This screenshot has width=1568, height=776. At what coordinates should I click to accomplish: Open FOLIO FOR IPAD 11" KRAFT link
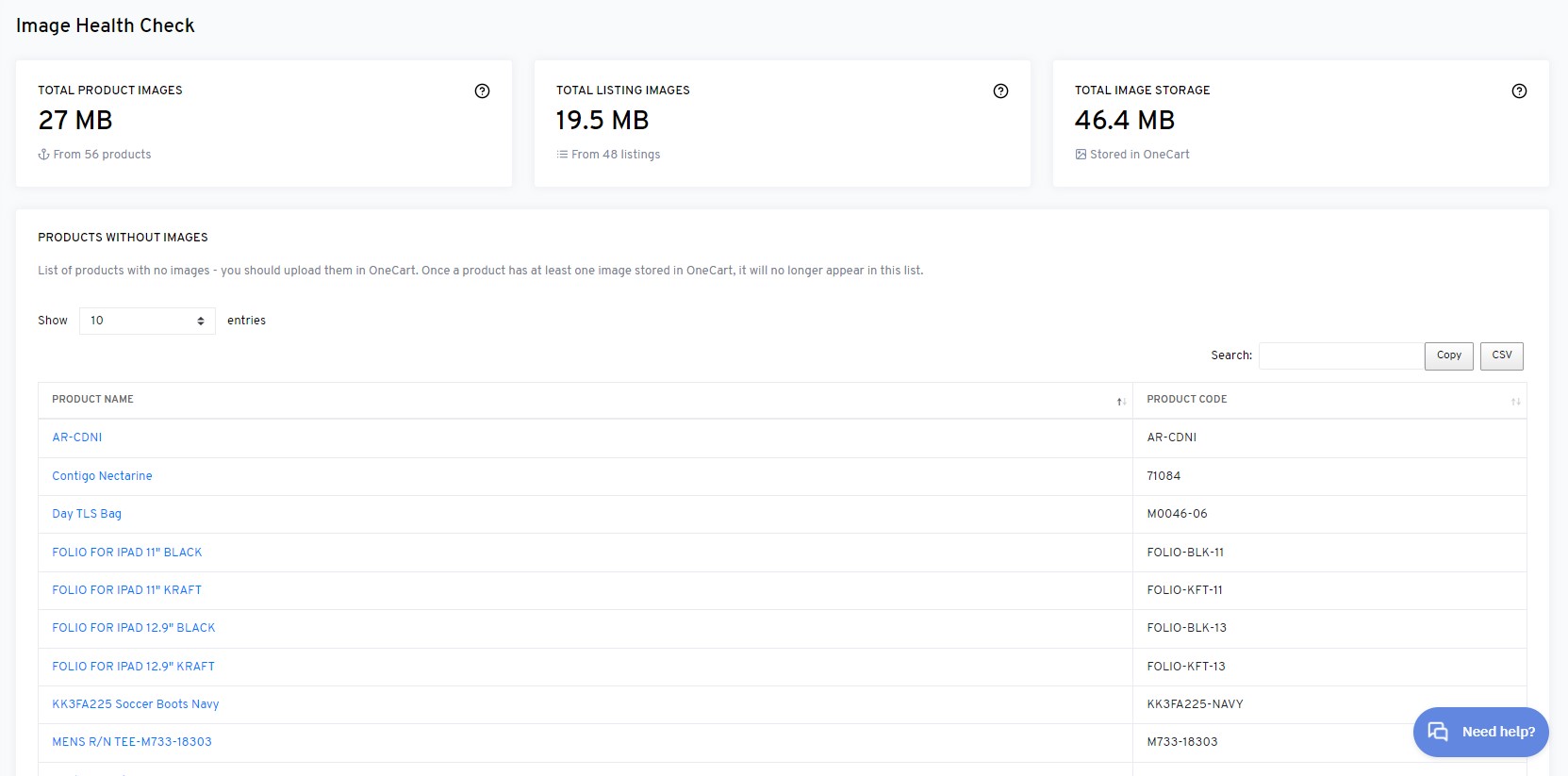tap(127, 590)
